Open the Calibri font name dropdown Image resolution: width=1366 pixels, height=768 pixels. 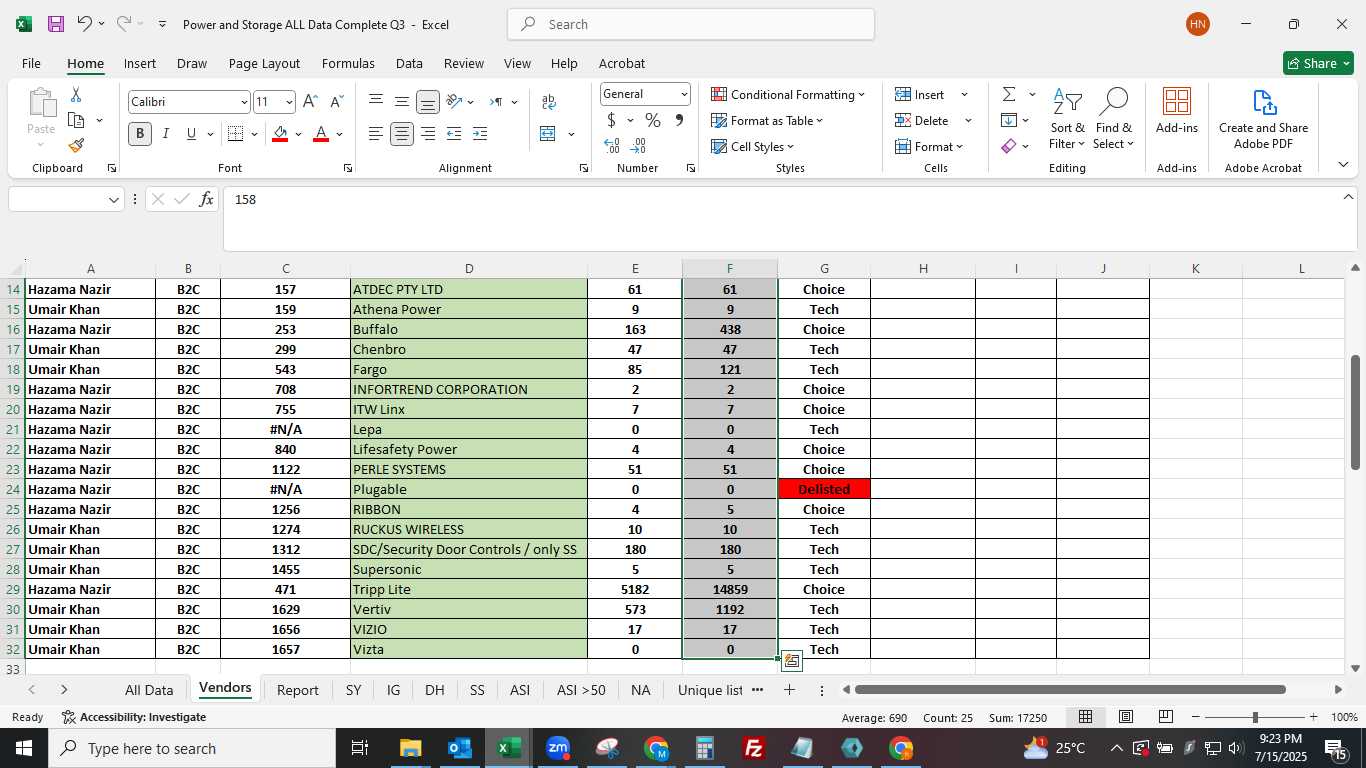pyautogui.click(x=243, y=102)
